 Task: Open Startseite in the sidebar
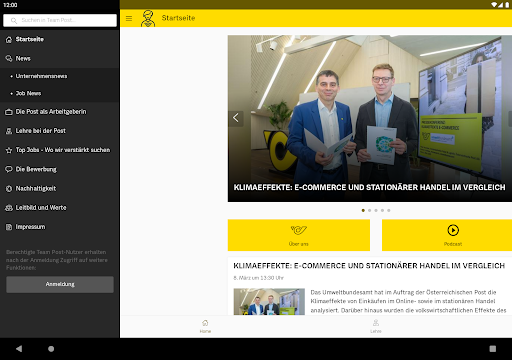[60, 39]
